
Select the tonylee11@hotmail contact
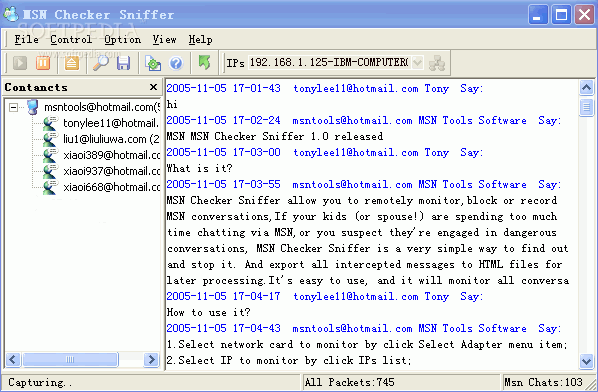tap(111, 123)
